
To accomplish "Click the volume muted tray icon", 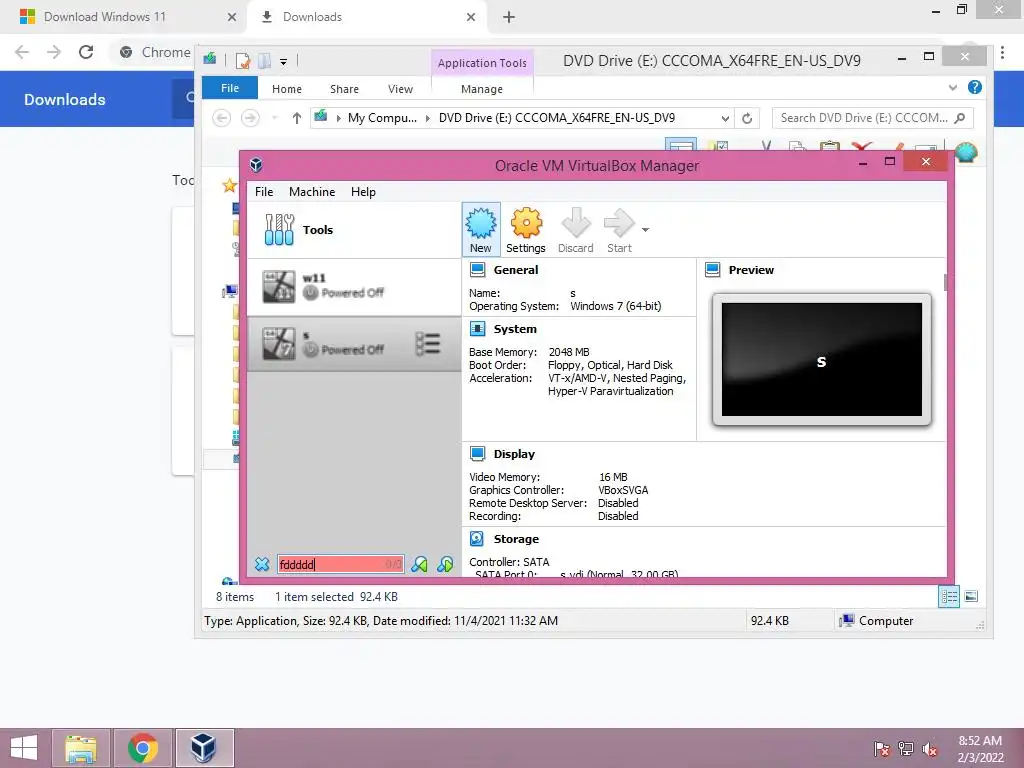I will (930, 749).
